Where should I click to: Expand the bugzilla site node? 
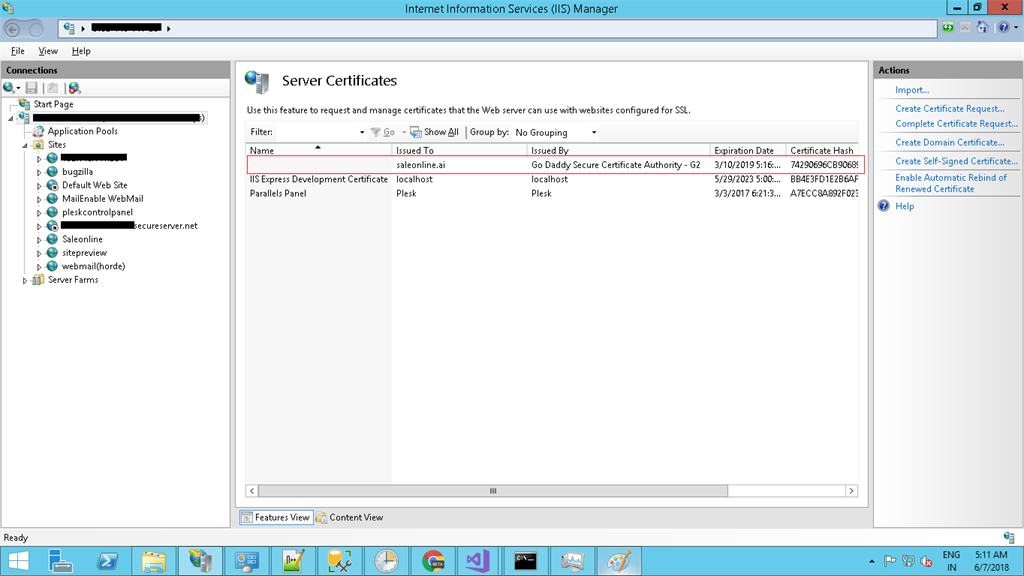point(39,172)
